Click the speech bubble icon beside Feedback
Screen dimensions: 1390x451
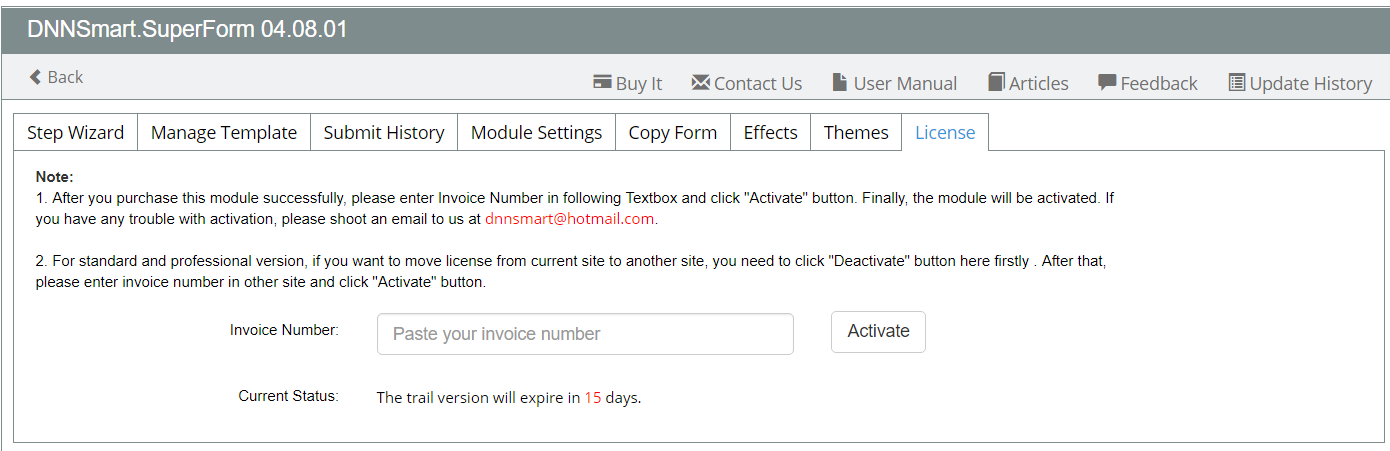(x=1107, y=82)
